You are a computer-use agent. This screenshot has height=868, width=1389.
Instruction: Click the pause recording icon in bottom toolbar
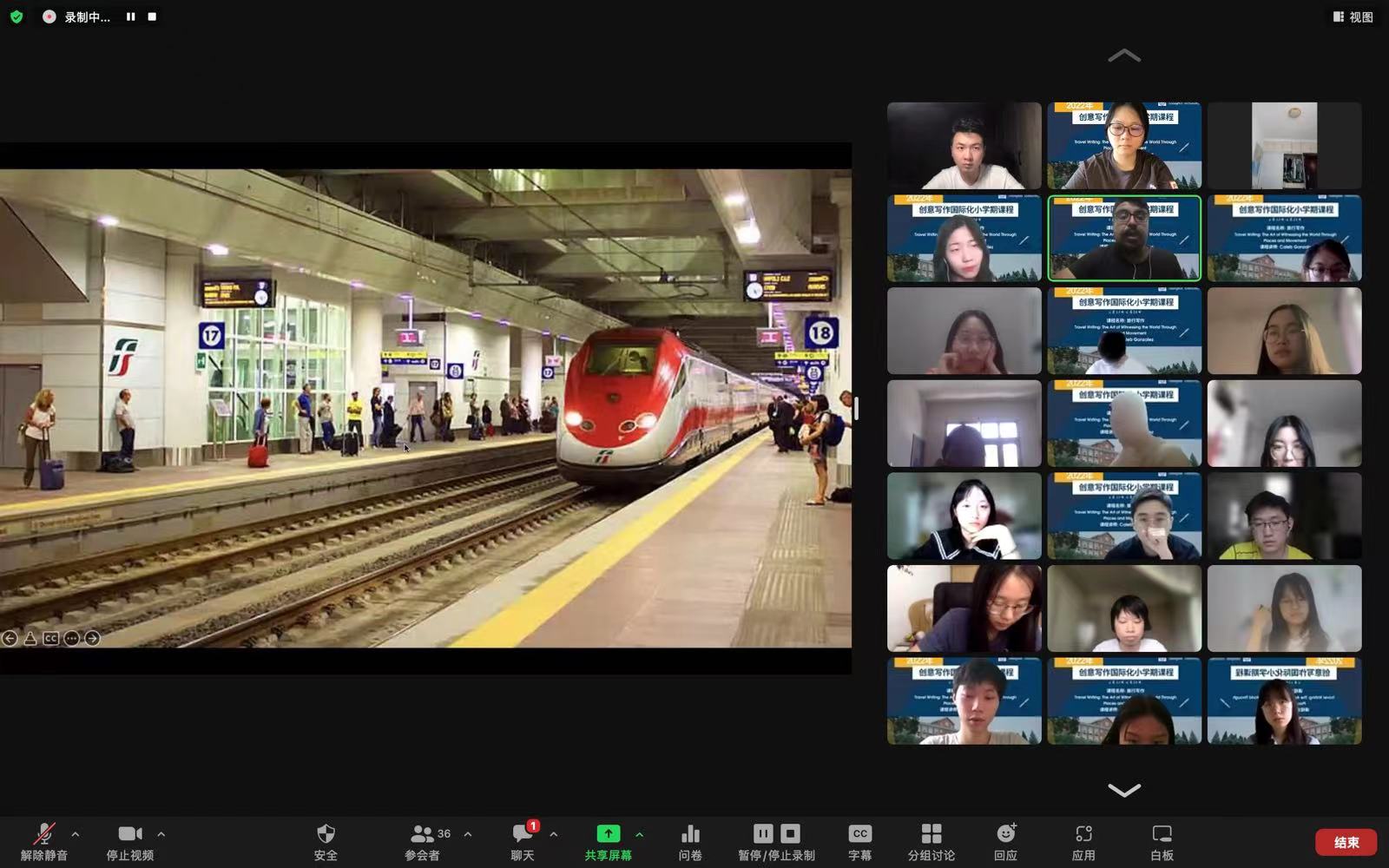pos(763,833)
